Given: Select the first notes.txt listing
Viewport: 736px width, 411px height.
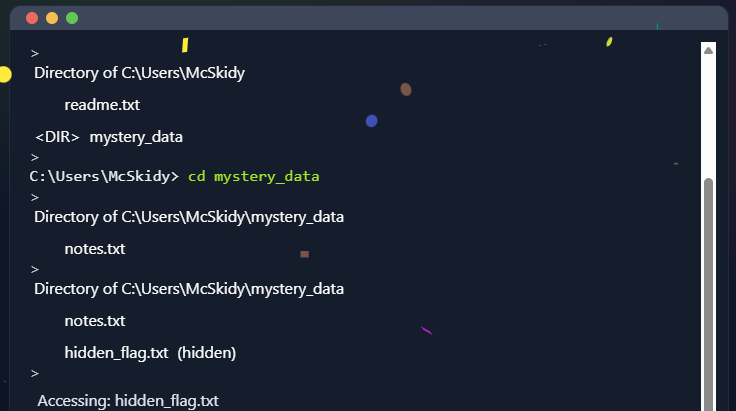Looking at the screenshot, I should [x=95, y=249].
